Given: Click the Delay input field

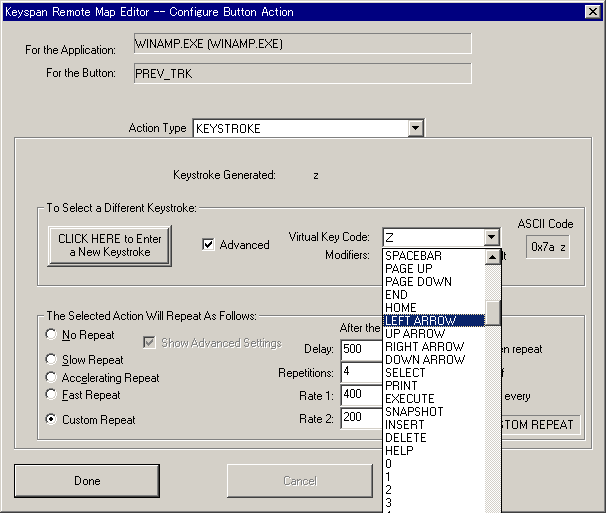Looking at the screenshot, I should 360,349.
